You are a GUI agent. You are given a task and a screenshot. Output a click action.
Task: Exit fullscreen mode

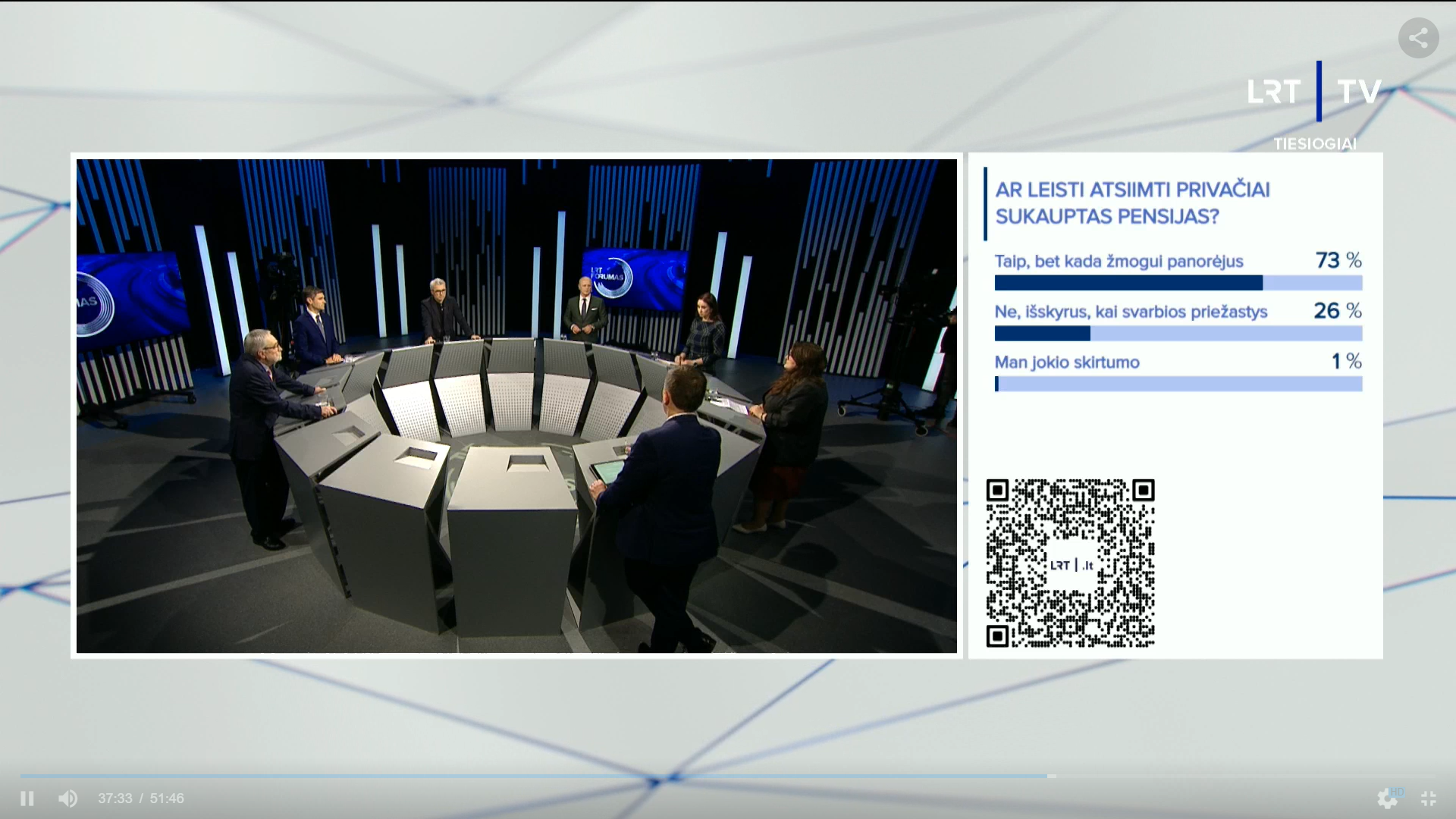tap(1429, 799)
